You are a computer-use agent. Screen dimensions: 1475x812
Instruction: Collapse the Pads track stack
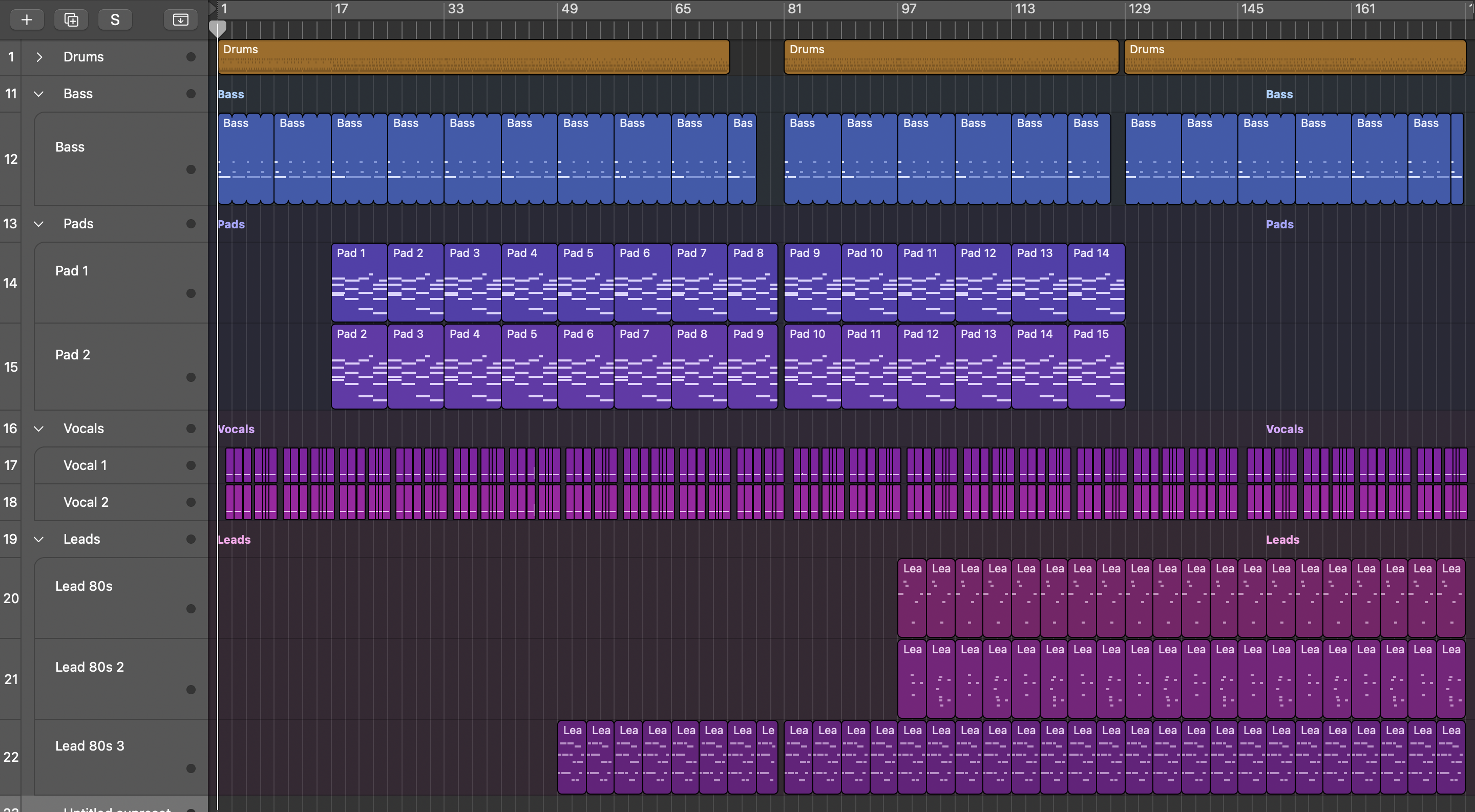pos(39,224)
